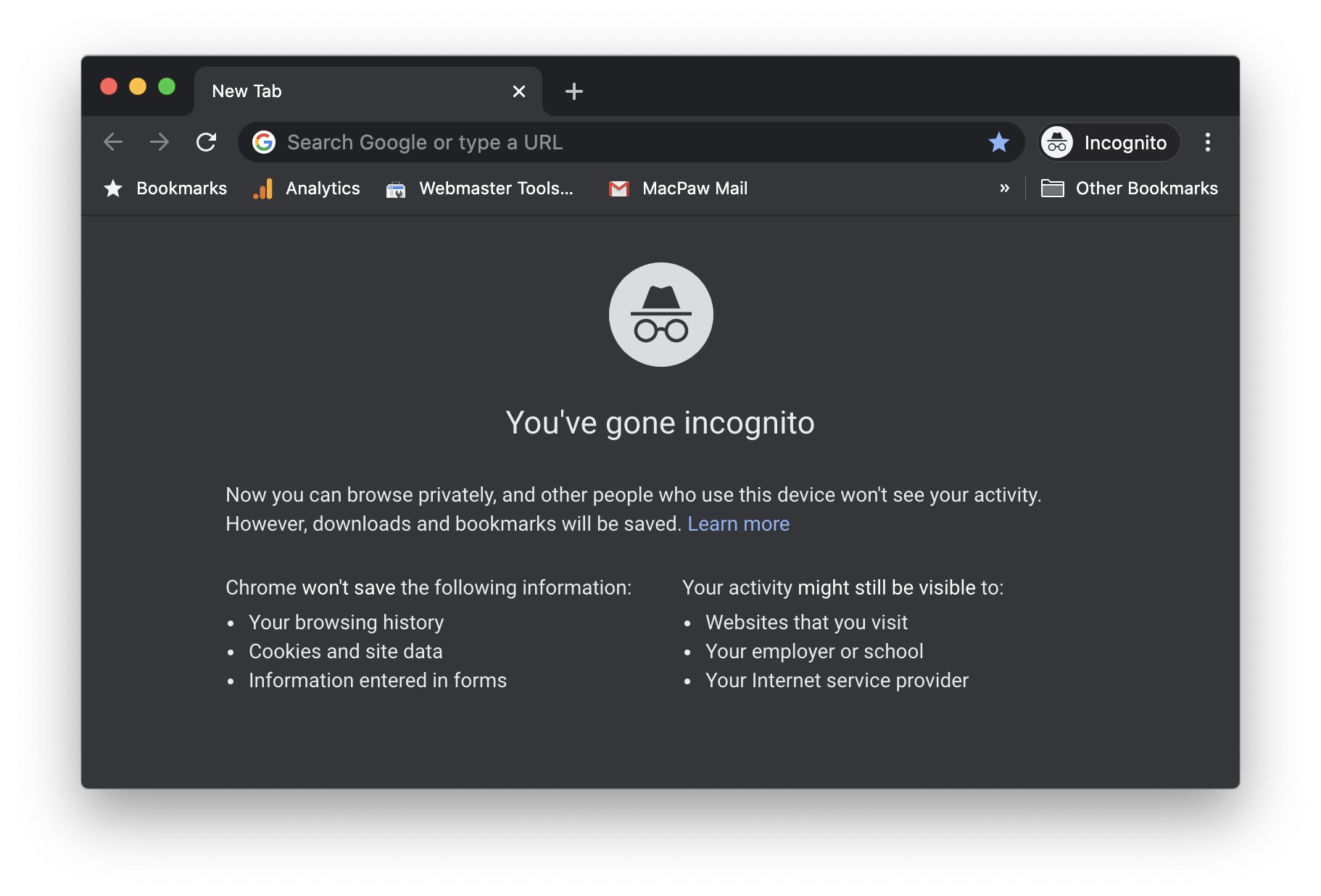Click the Information entered in forms bullet
The width and height of the screenshot is (1321, 896).
tap(378, 680)
